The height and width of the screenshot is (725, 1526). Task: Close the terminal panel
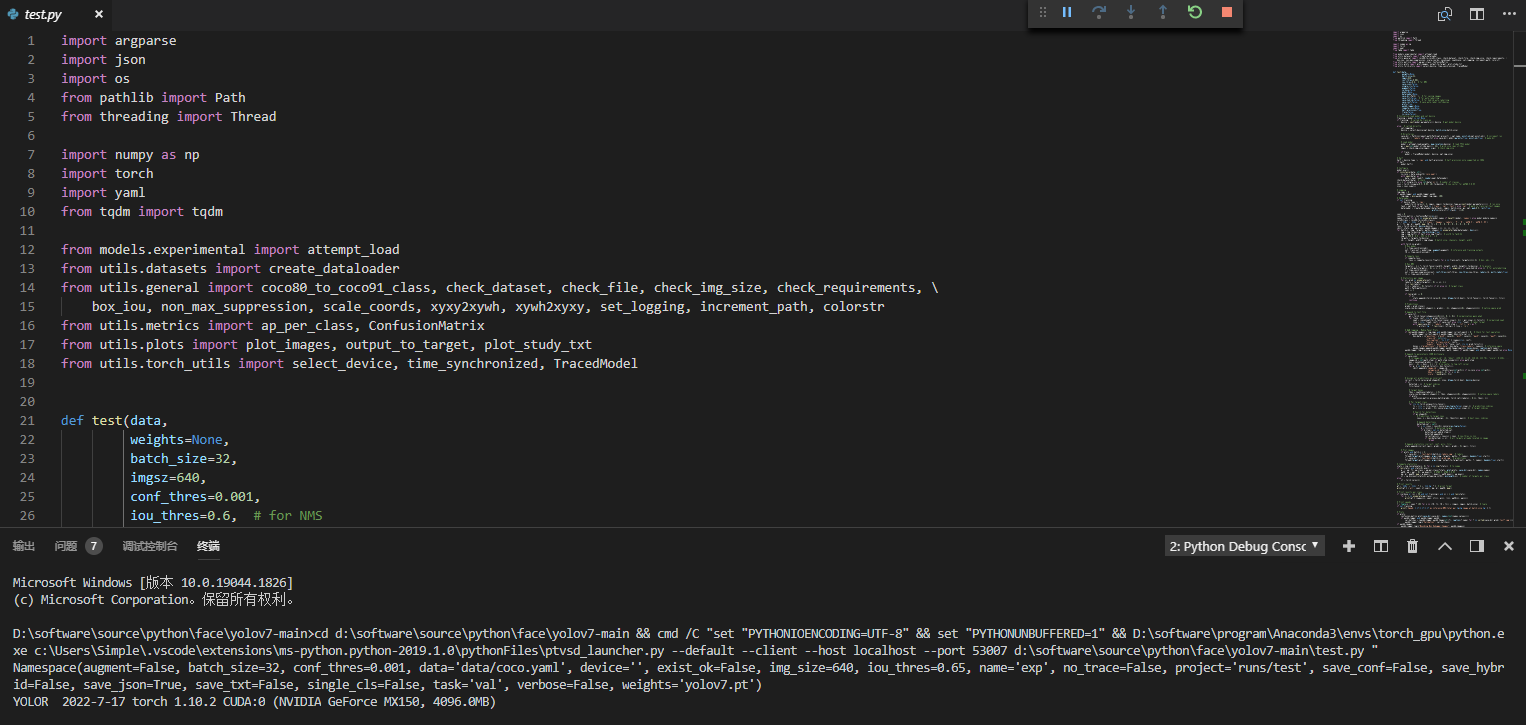pyautogui.click(x=1509, y=546)
